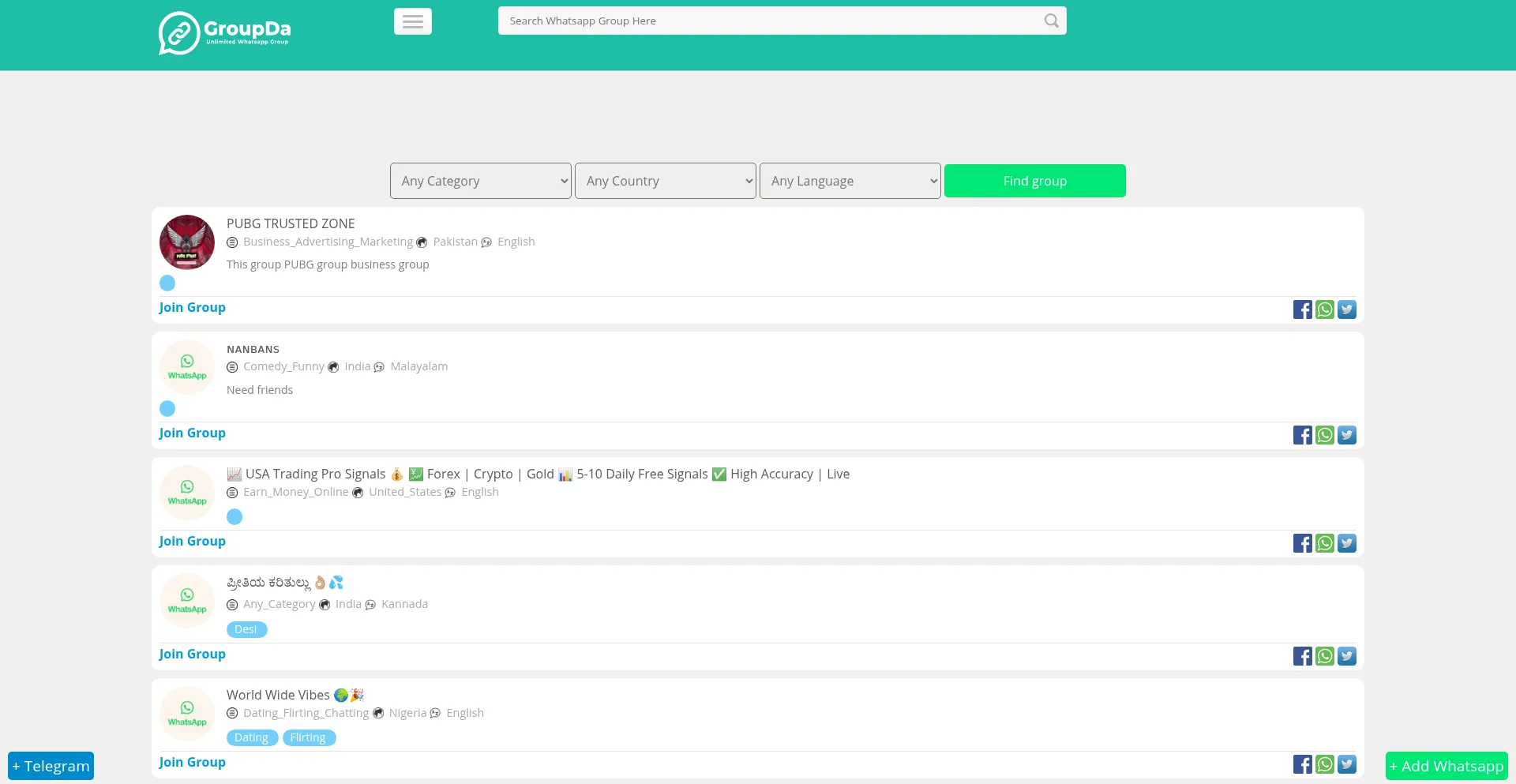Image resolution: width=1516 pixels, height=784 pixels.
Task: Join the PUBG TRUSTED ZONE group
Action: tap(192, 307)
